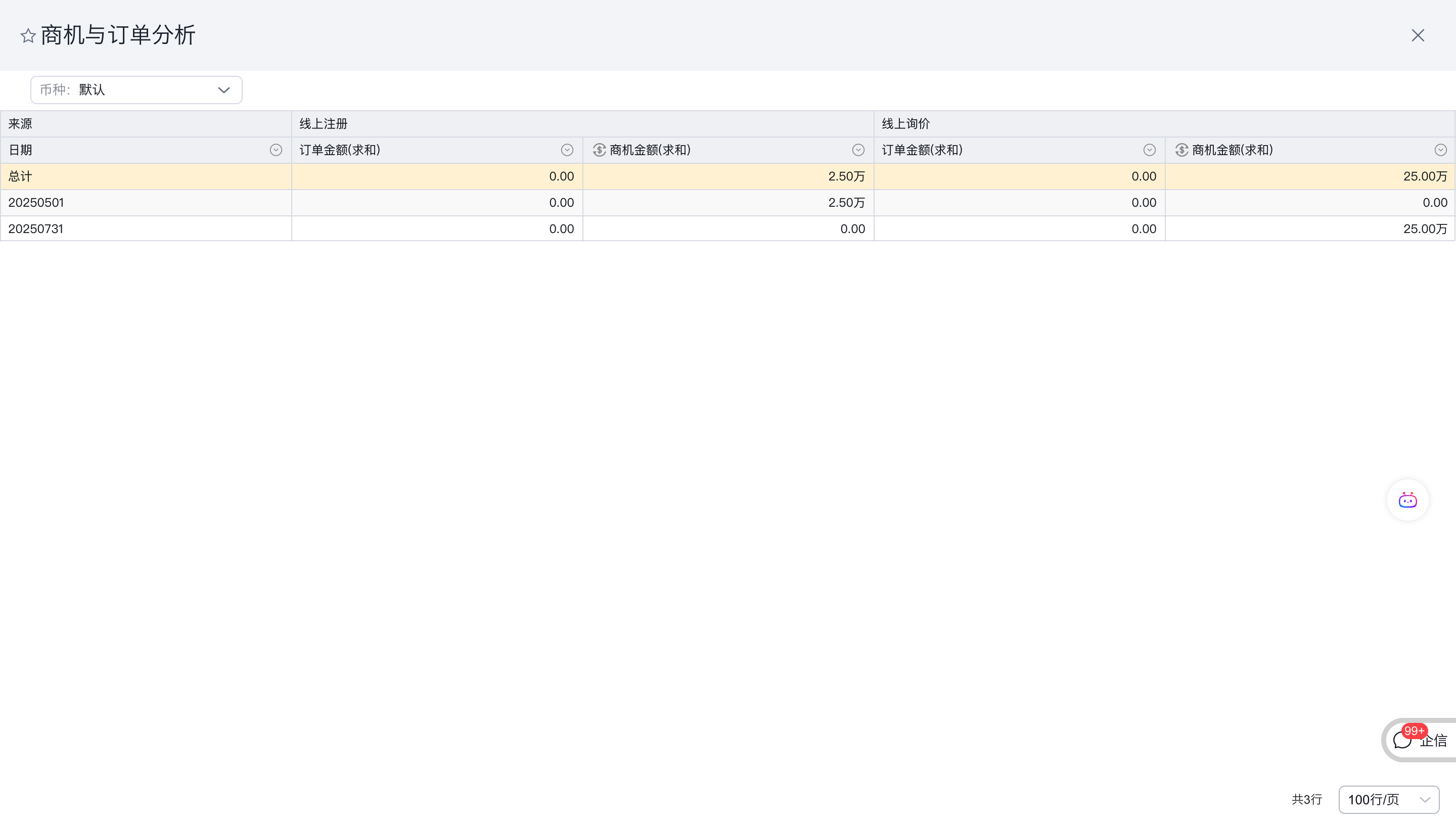1456x821 pixels.
Task: Open the AI assistant robot button
Action: [x=1407, y=500]
